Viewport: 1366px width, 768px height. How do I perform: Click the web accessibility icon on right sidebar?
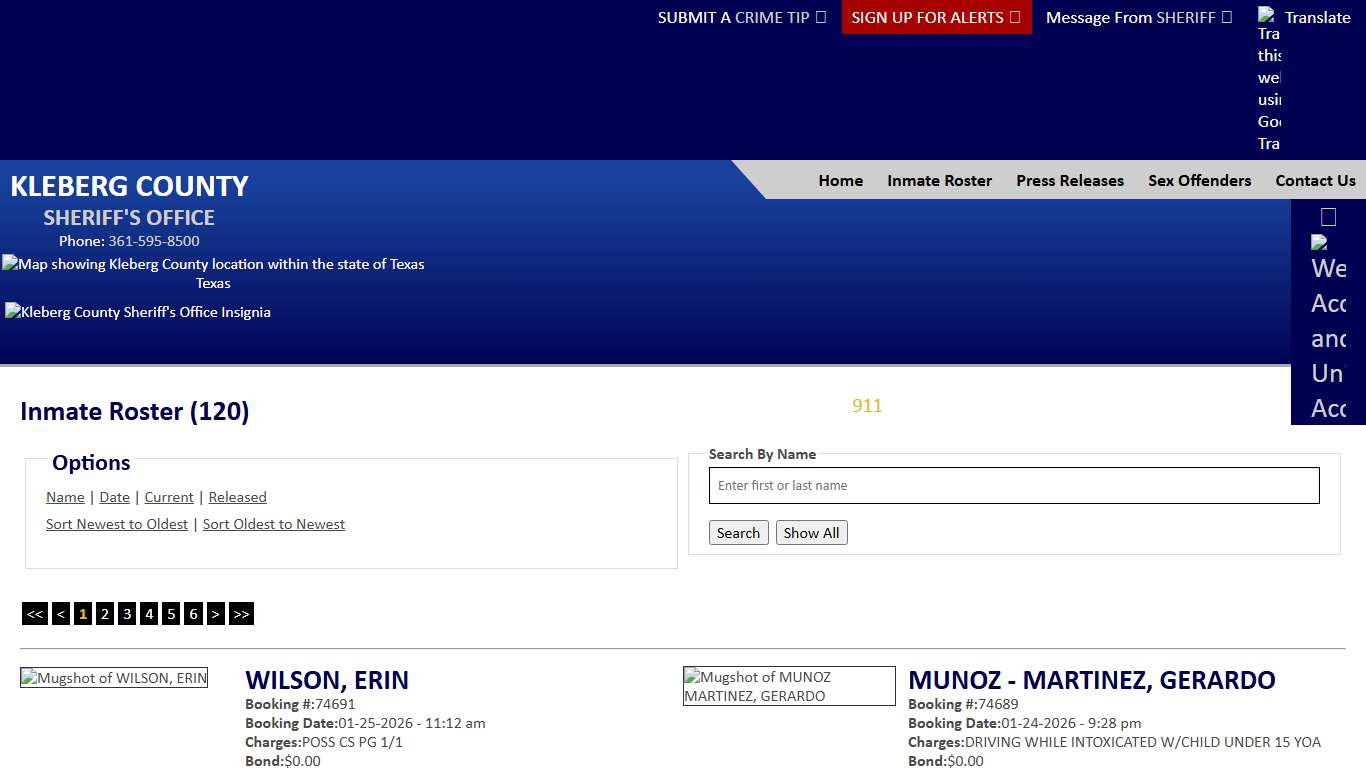(x=1320, y=241)
